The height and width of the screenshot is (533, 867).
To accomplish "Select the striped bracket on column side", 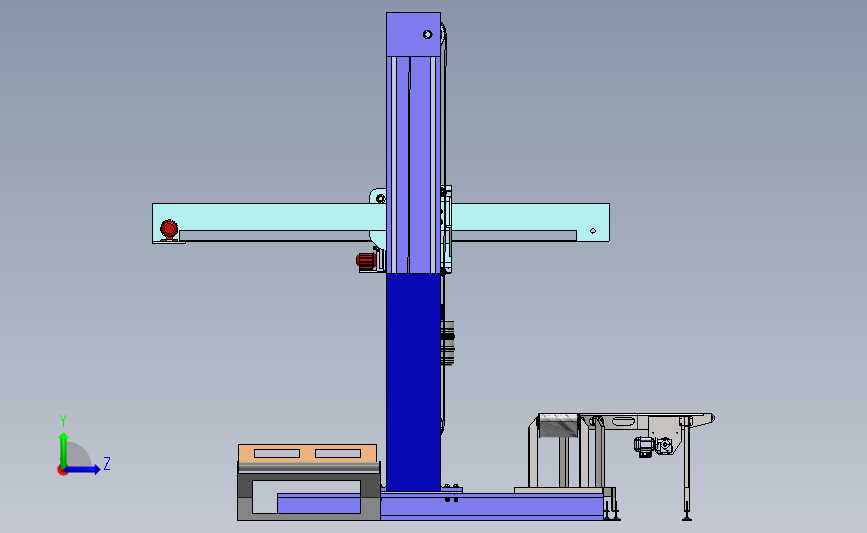I will pos(448,343).
